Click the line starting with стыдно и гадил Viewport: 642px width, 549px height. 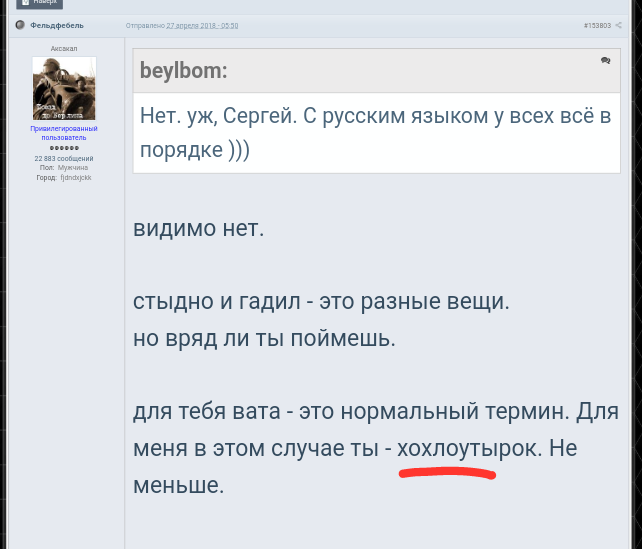click(321, 300)
